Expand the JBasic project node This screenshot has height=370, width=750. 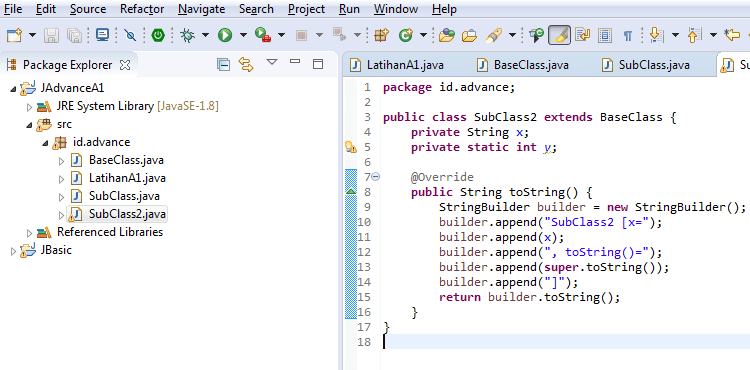tap(13, 251)
